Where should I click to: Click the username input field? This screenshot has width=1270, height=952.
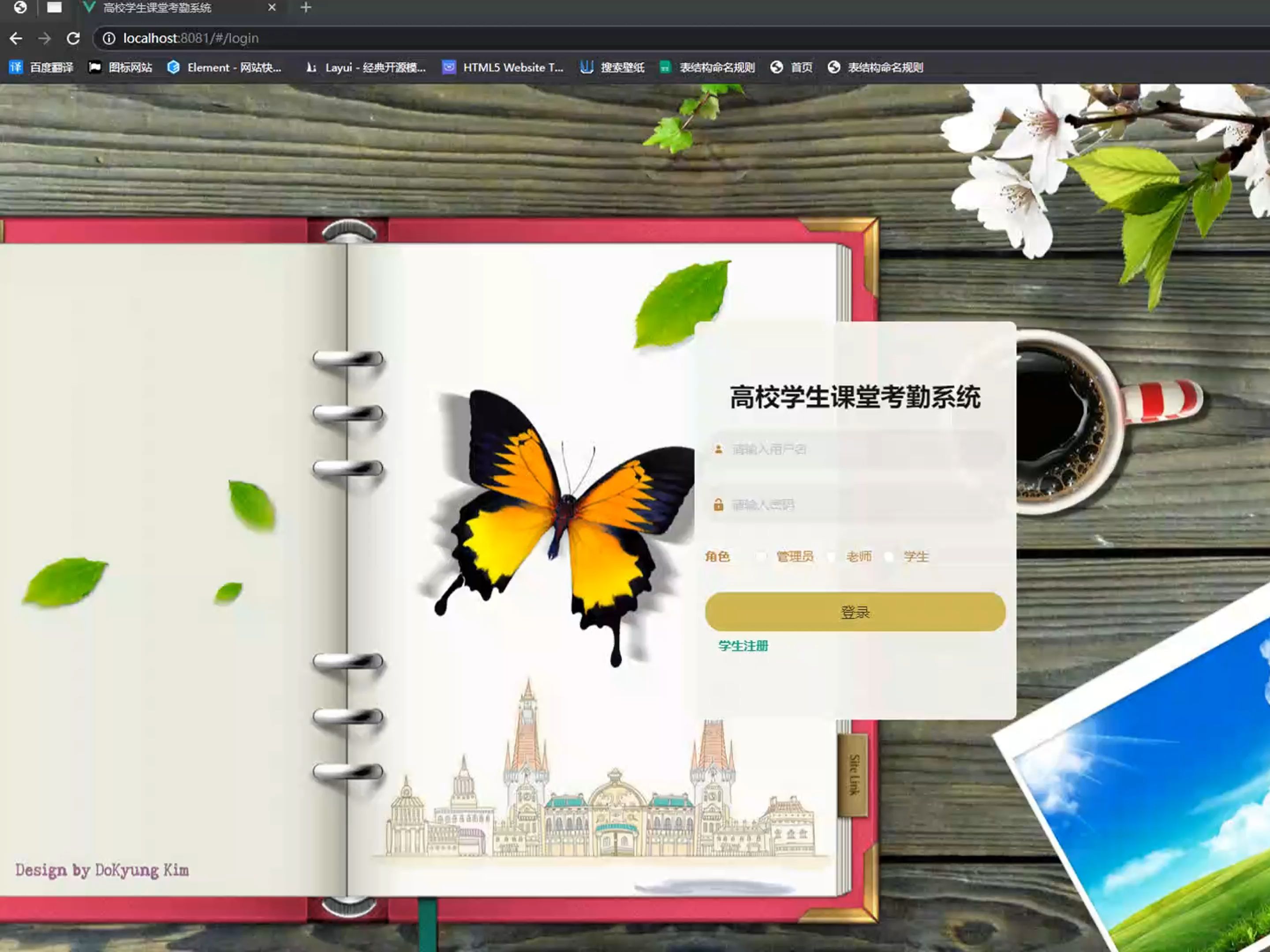pyautogui.click(x=855, y=449)
